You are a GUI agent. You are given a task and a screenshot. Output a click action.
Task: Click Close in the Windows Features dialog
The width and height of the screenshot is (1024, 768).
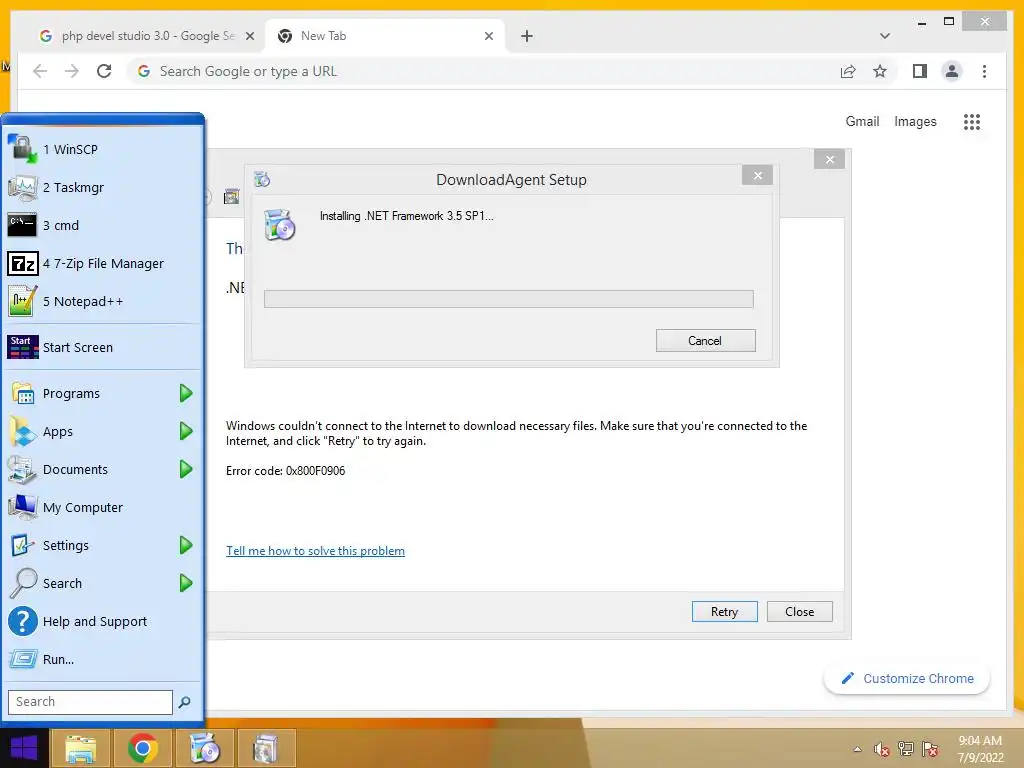pos(799,612)
